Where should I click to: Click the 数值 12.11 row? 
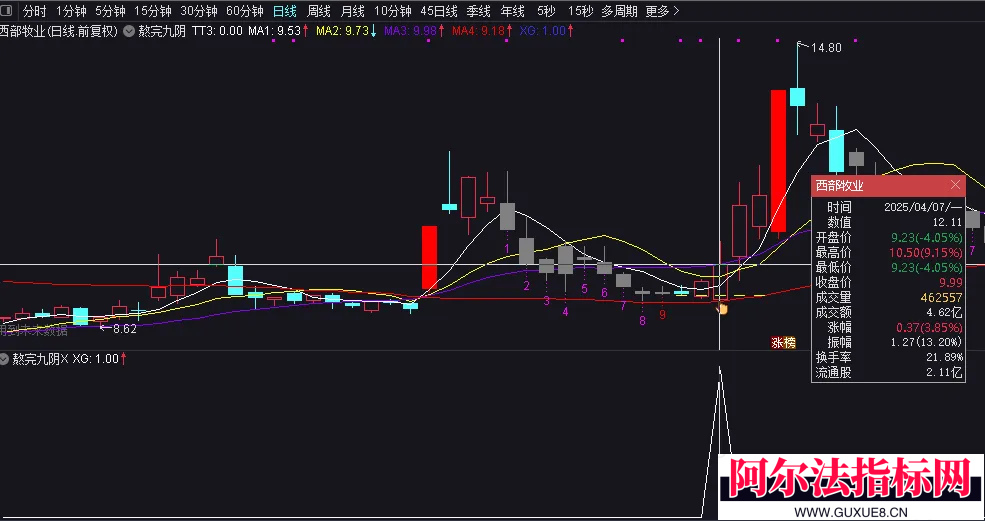point(888,222)
